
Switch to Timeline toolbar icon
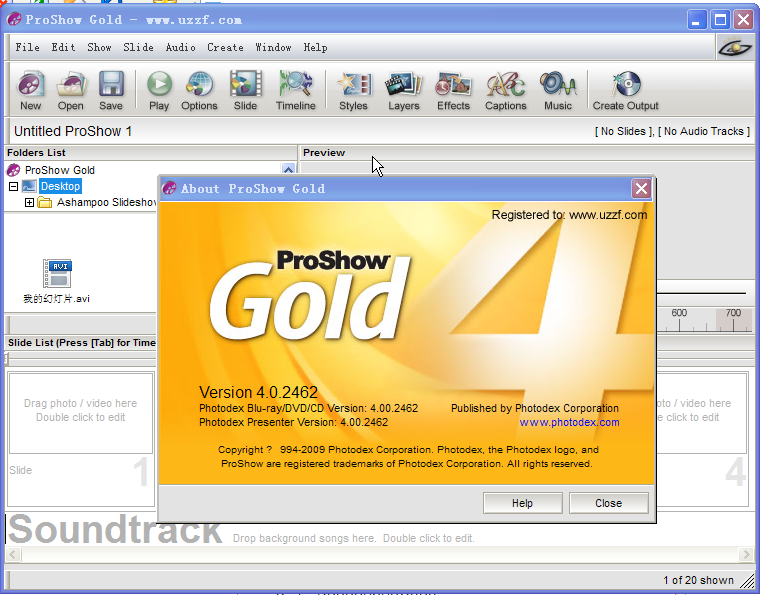(x=296, y=91)
